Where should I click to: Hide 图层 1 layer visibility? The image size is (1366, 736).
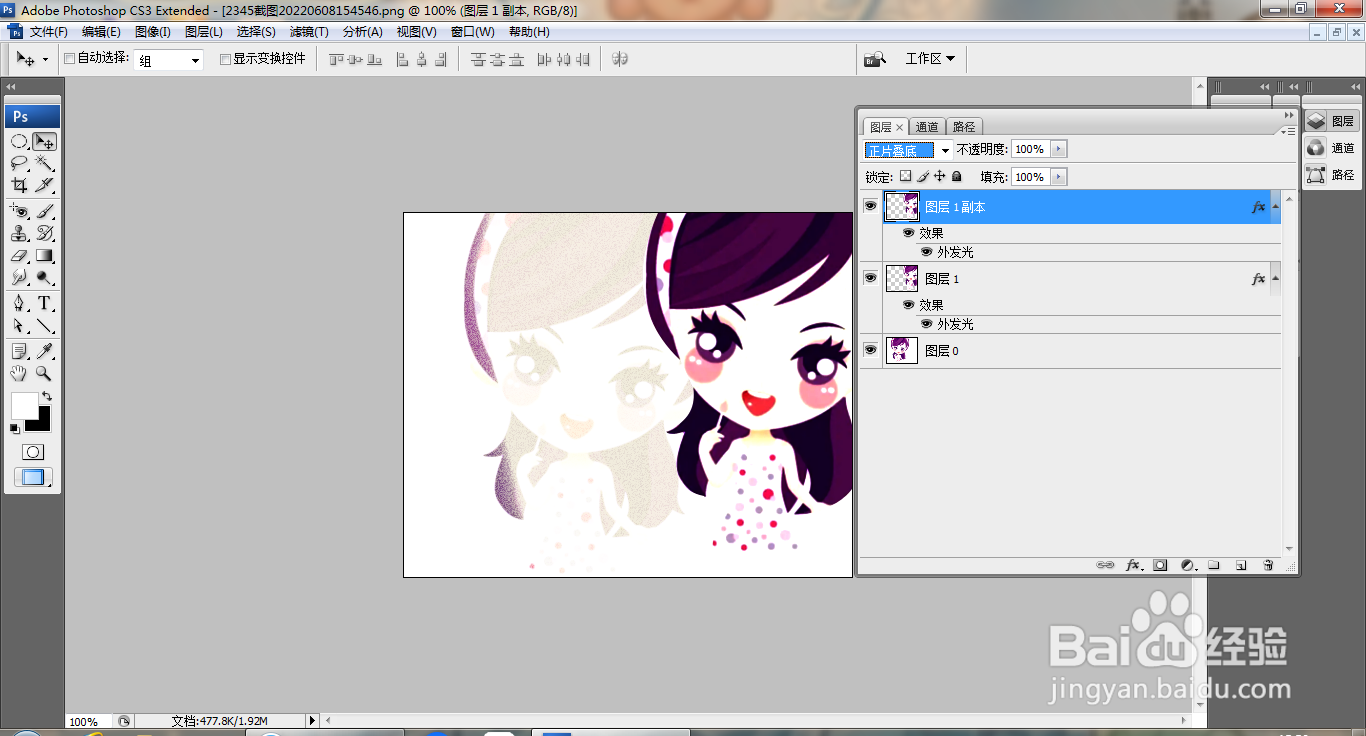coord(870,278)
